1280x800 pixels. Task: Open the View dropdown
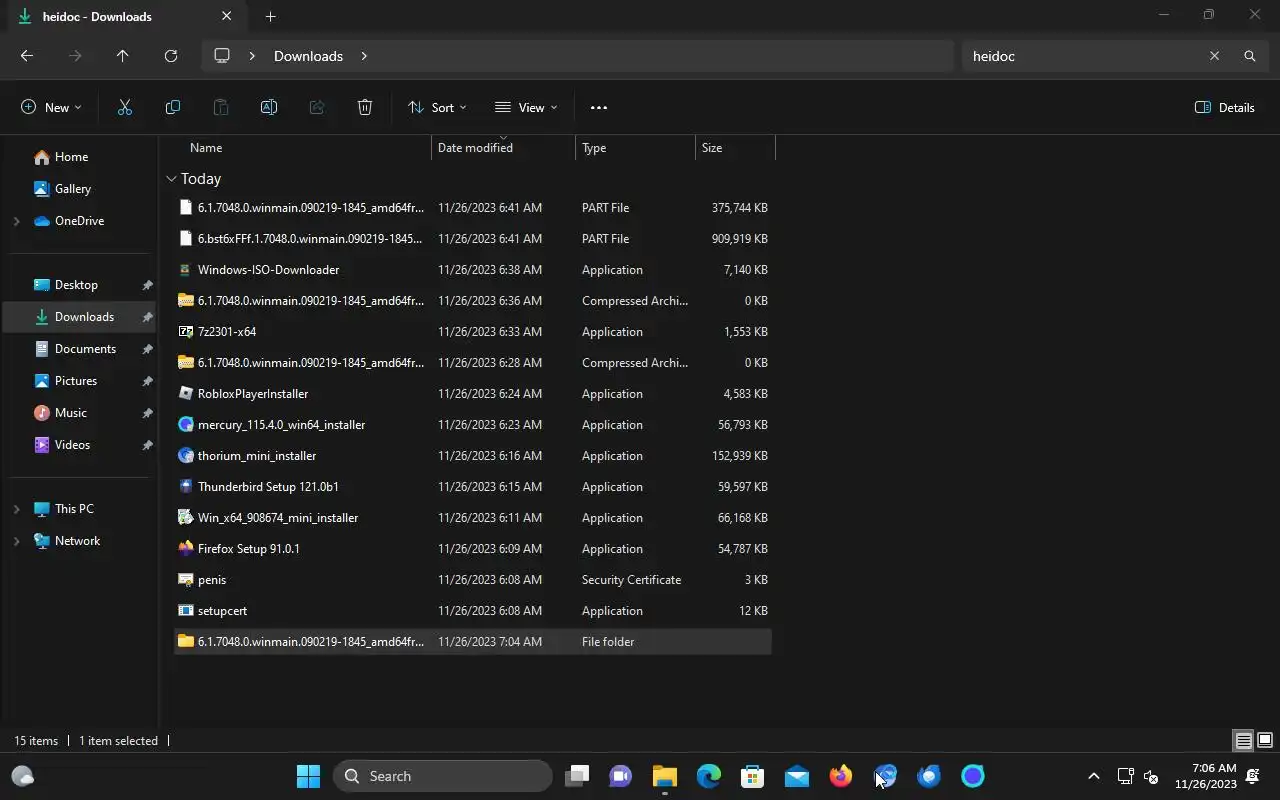tap(526, 107)
